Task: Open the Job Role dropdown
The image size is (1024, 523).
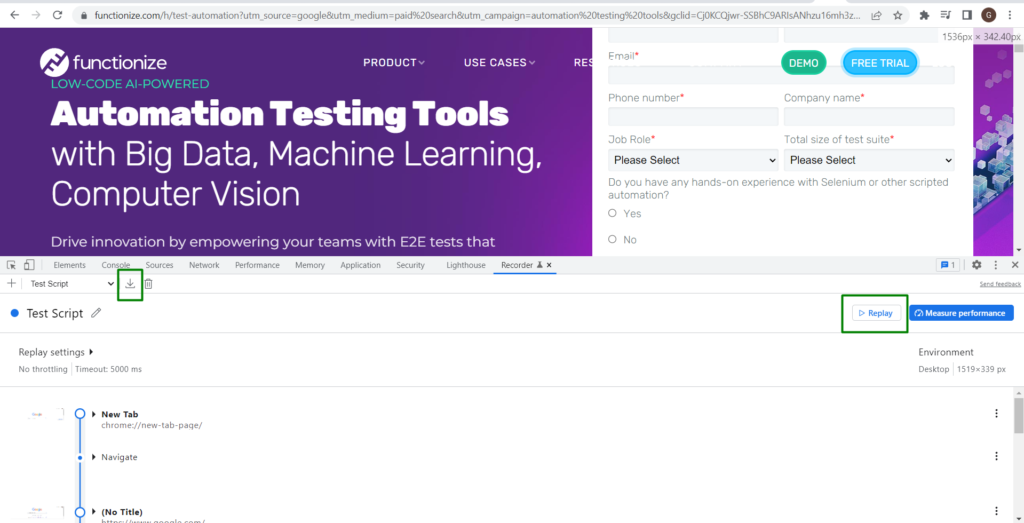Action: (693, 160)
